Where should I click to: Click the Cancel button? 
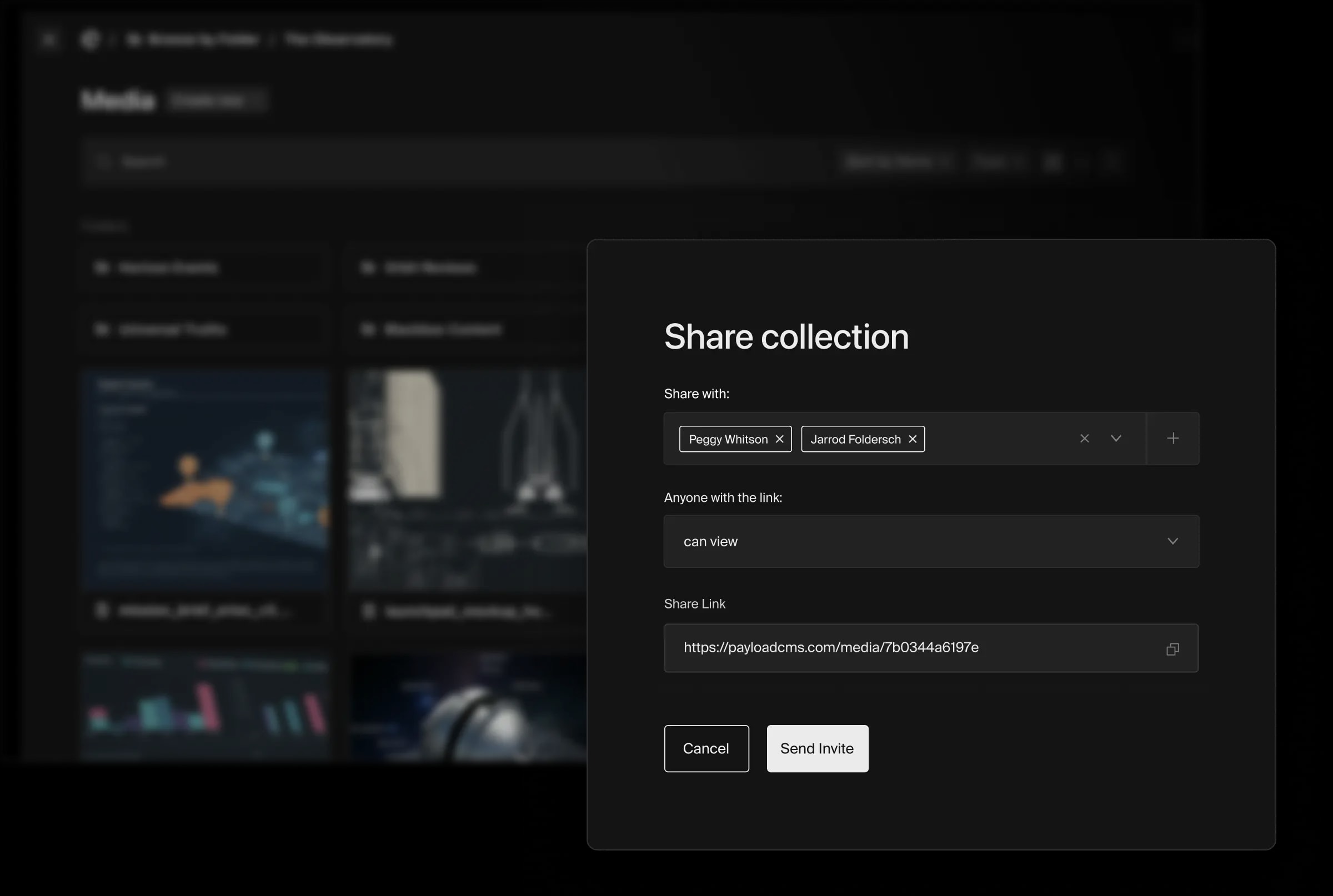tap(706, 748)
